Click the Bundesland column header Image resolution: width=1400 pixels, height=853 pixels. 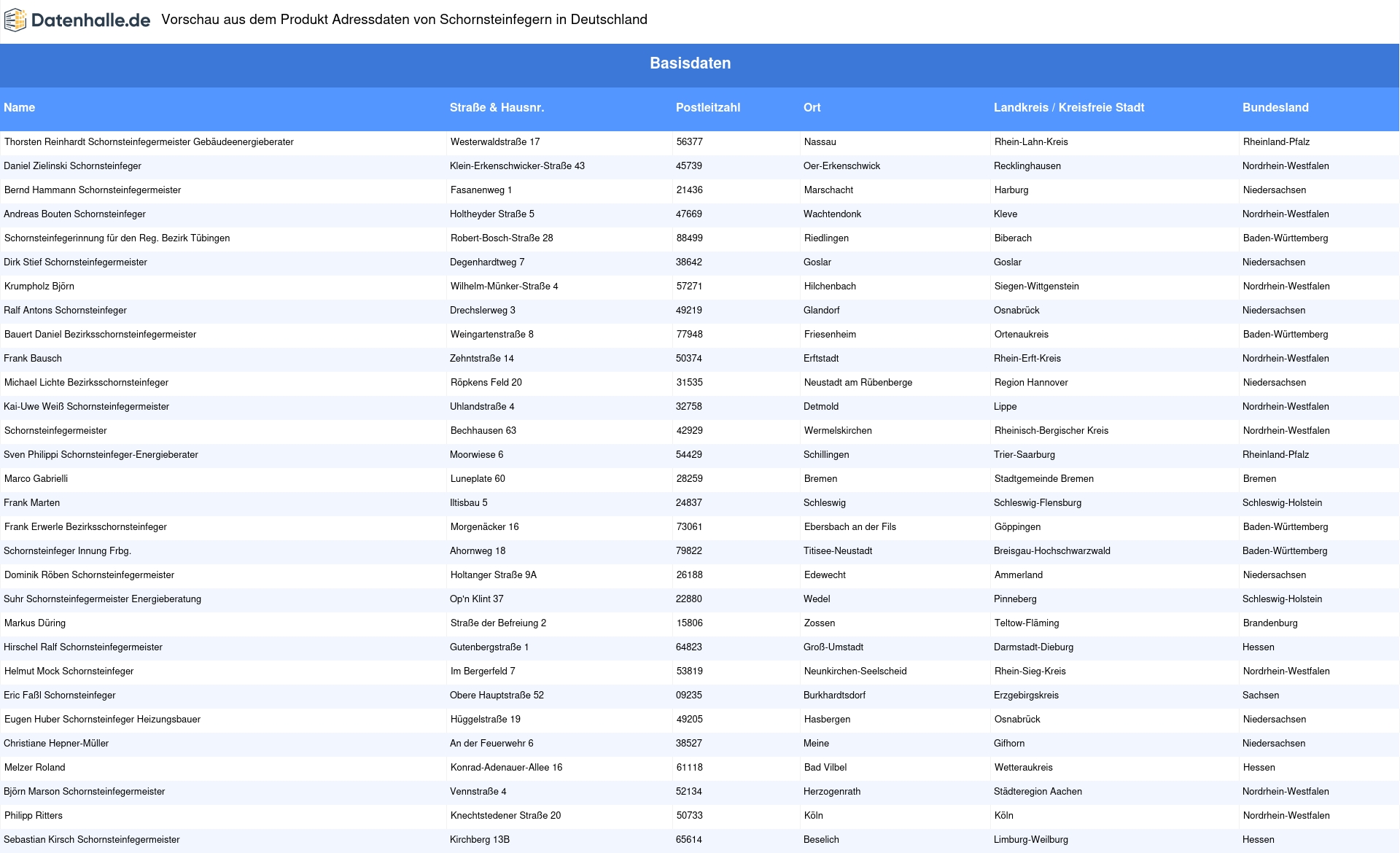1275,108
